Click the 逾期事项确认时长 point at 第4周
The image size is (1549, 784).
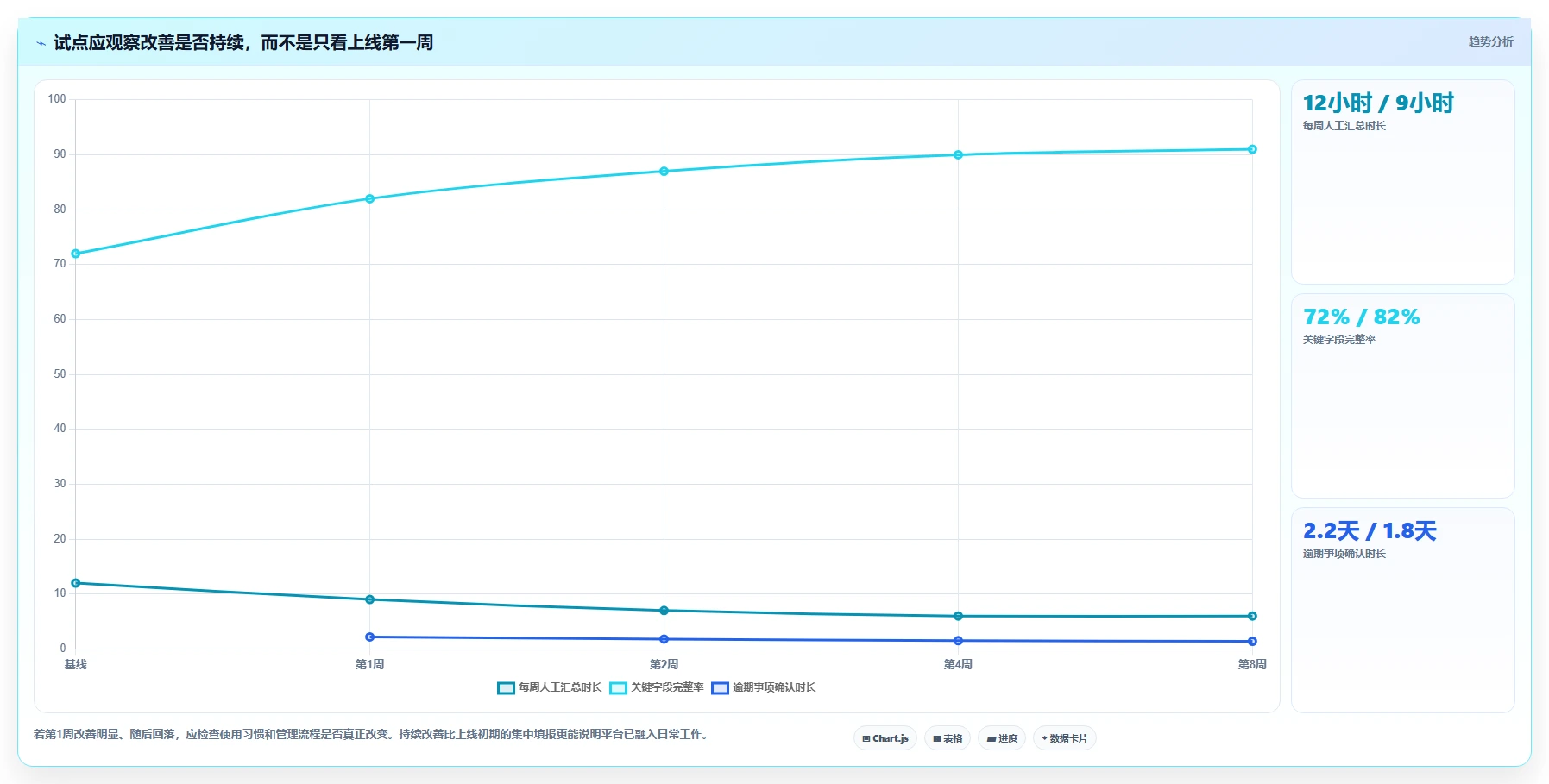[x=958, y=641]
